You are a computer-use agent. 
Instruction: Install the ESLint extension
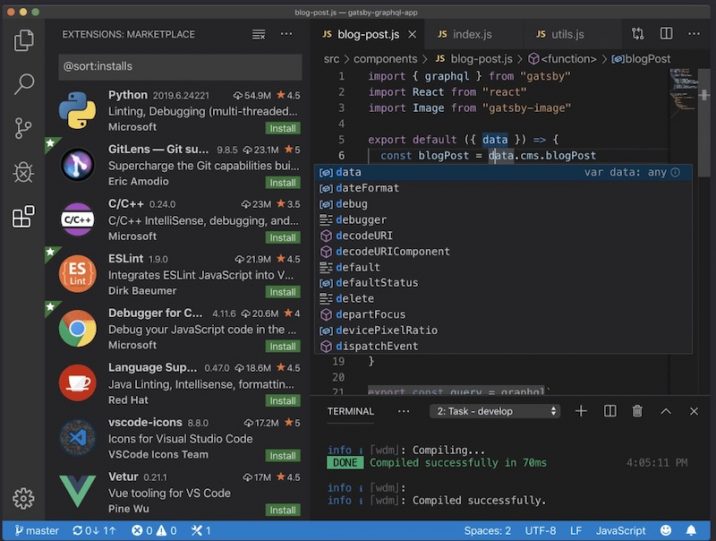click(283, 292)
